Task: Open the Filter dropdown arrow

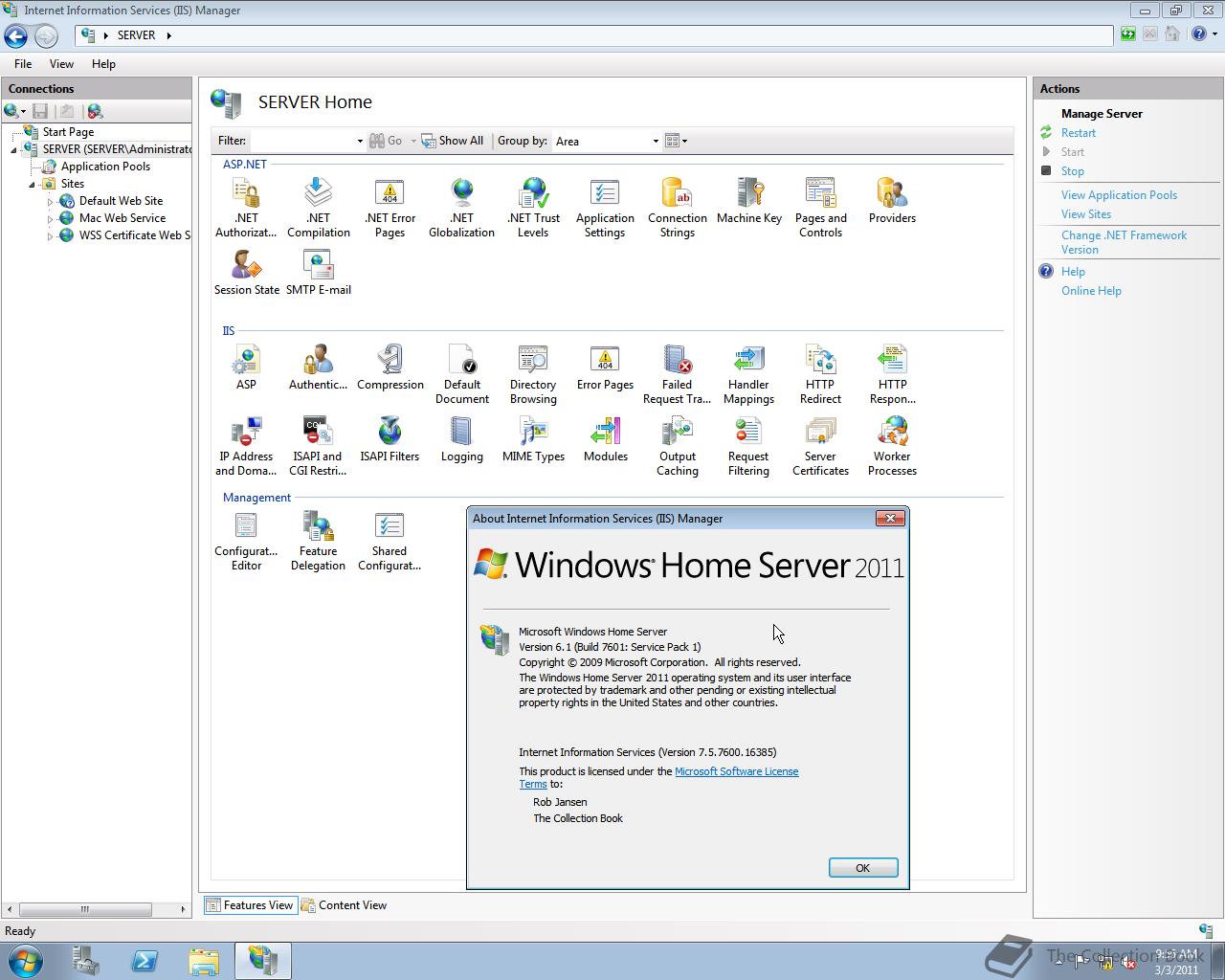Action: coord(360,141)
